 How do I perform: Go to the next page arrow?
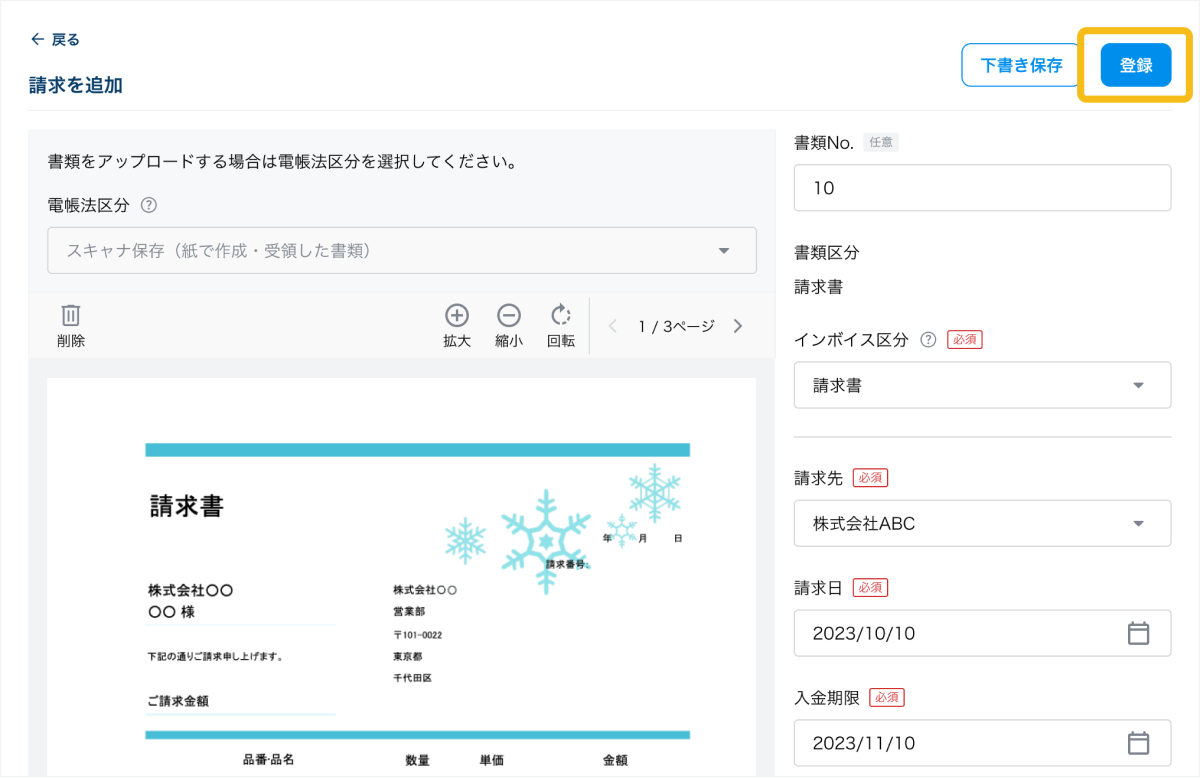click(x=738, y=326)
